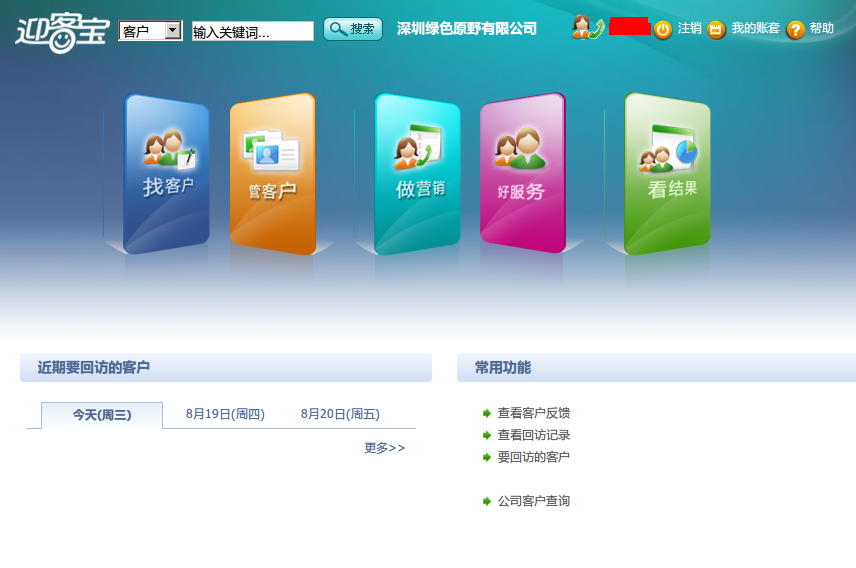The height and width of the screenshot is (568, 856).
Task: Click company name 深圳绿色原野有限公司
Action: tap(467, 28)
